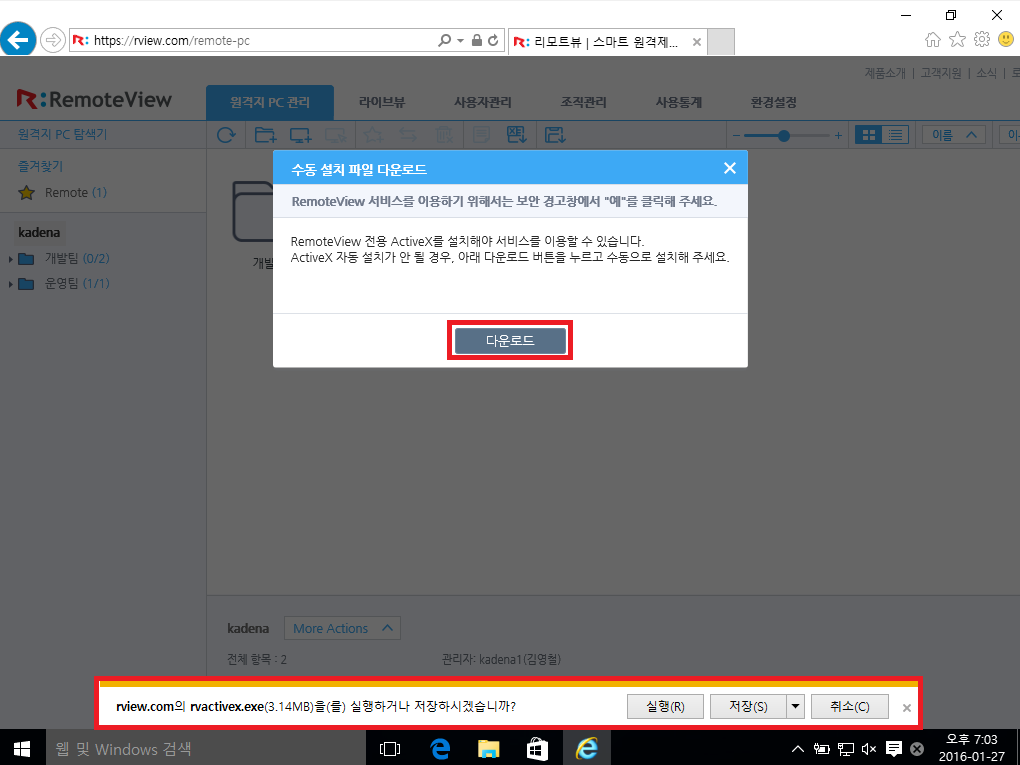This screenshot has height=765, width=1020.
Task: Click 저장(S) in download bar
Action: point(748,706)
